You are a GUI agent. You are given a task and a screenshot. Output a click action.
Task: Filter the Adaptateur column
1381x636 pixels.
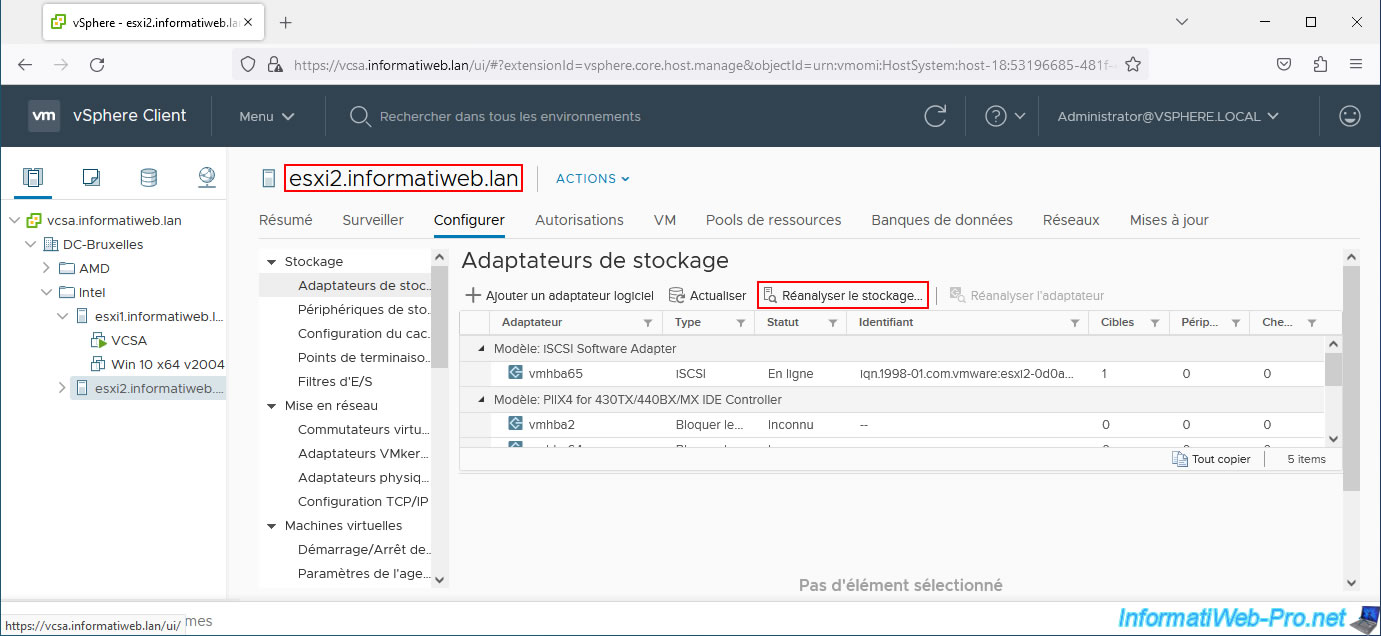(648, 323)
